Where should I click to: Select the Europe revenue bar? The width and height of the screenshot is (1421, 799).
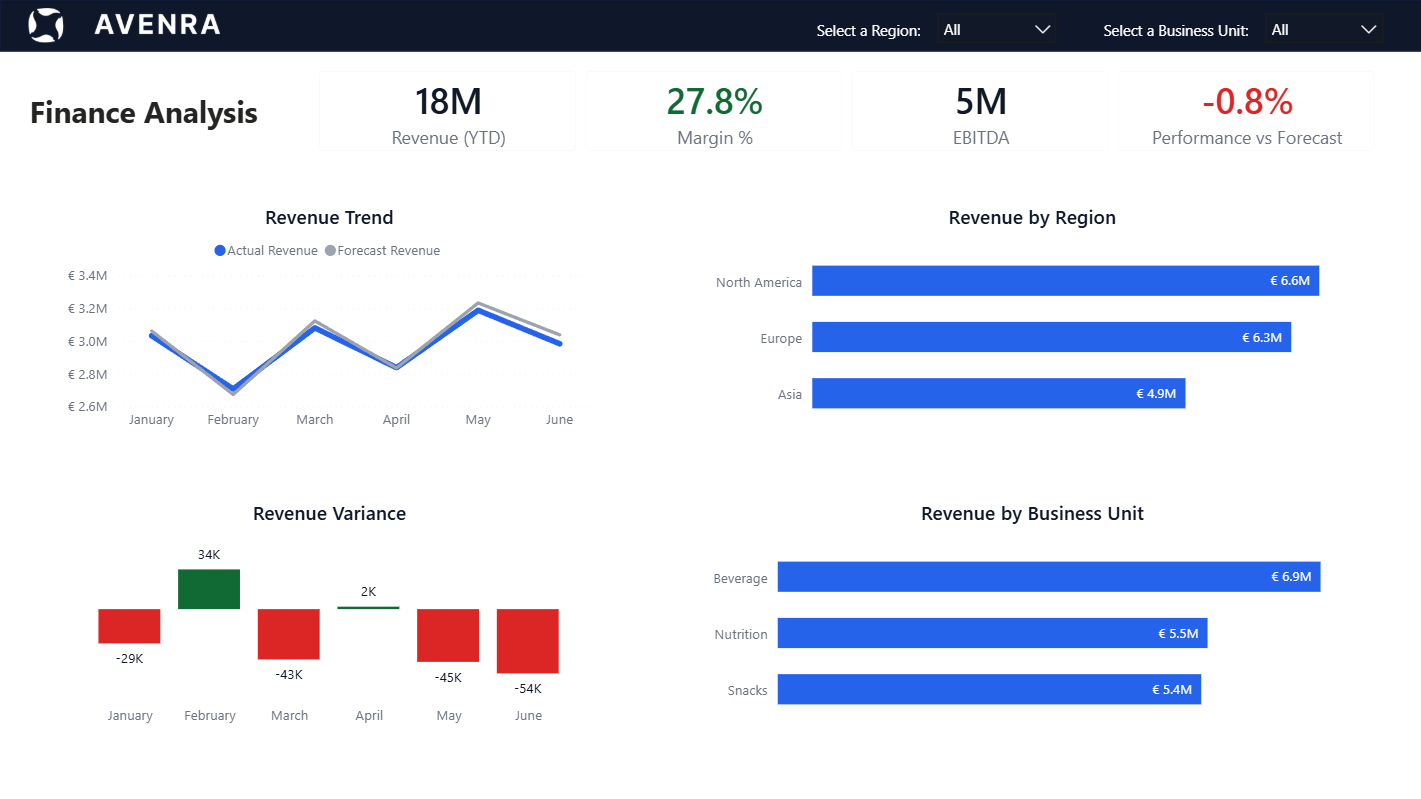point(1051,337)
